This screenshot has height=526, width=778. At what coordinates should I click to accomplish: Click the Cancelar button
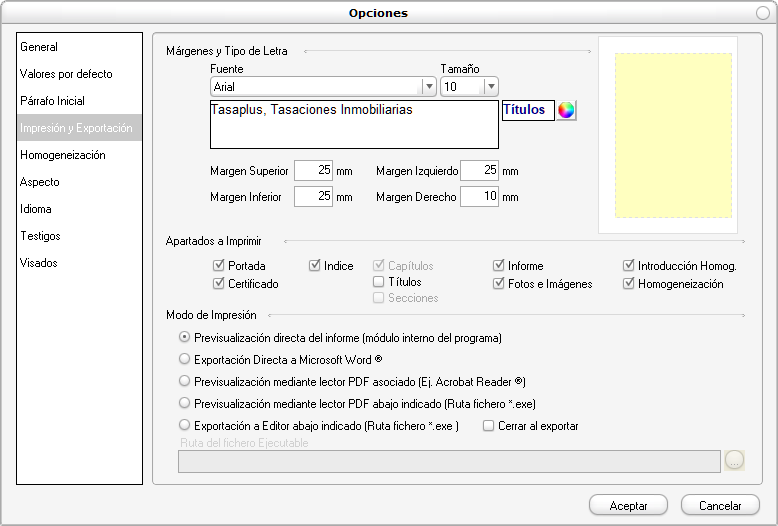click(x=719, y=506)
